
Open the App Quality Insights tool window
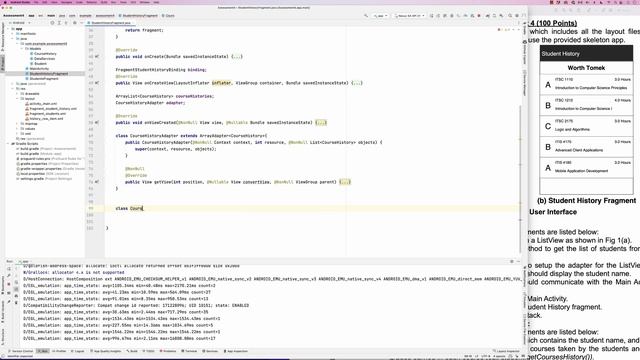pos(105,351)
